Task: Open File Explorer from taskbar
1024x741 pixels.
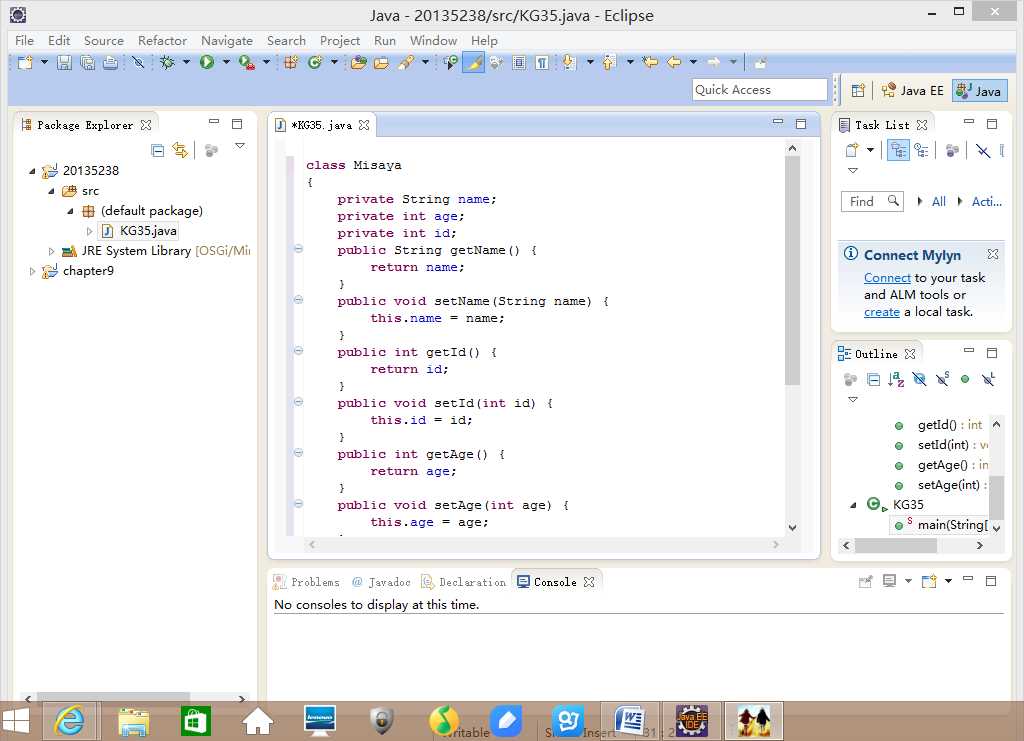Action: (133, 721)
